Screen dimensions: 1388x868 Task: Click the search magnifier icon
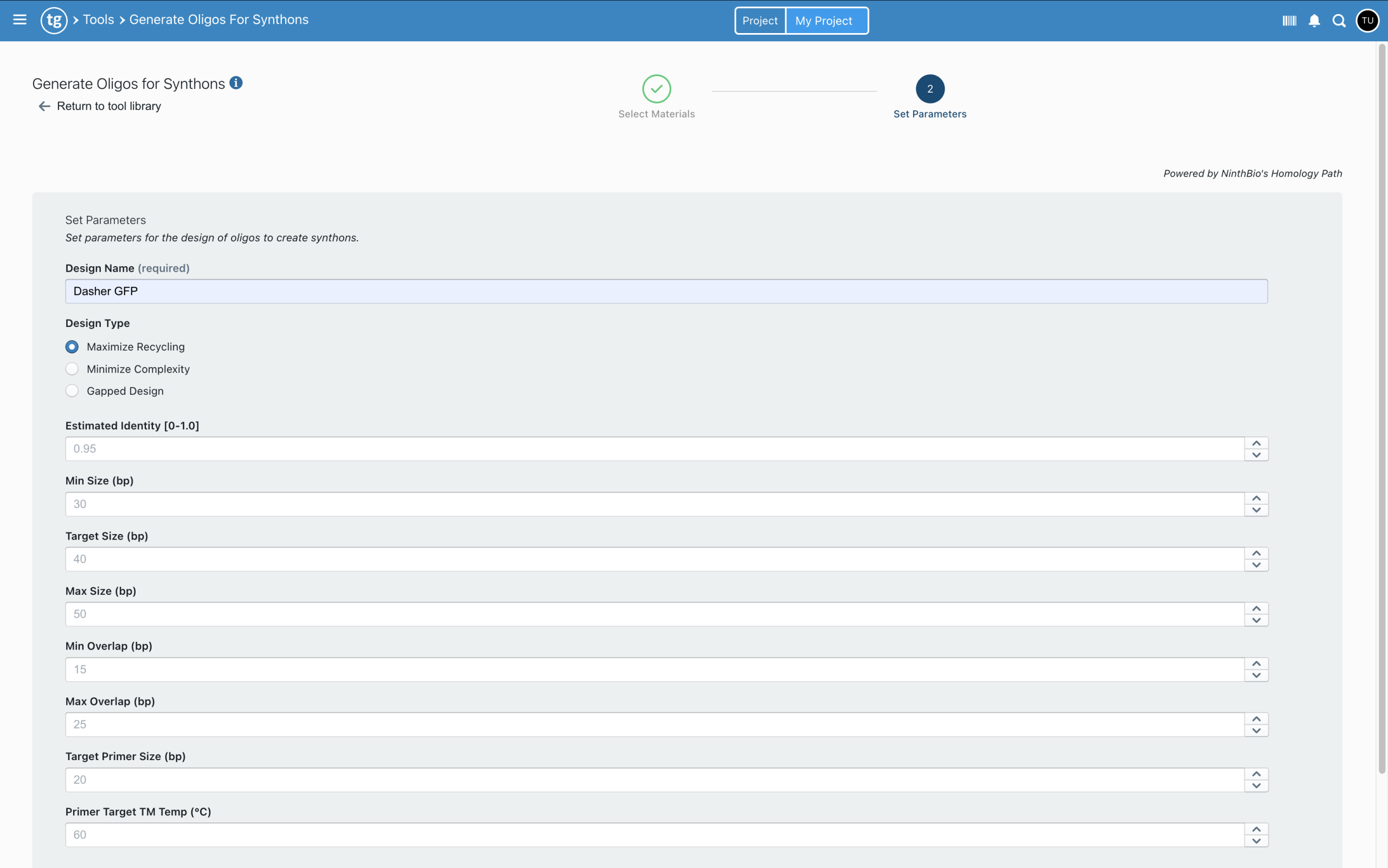point(1339,20)
